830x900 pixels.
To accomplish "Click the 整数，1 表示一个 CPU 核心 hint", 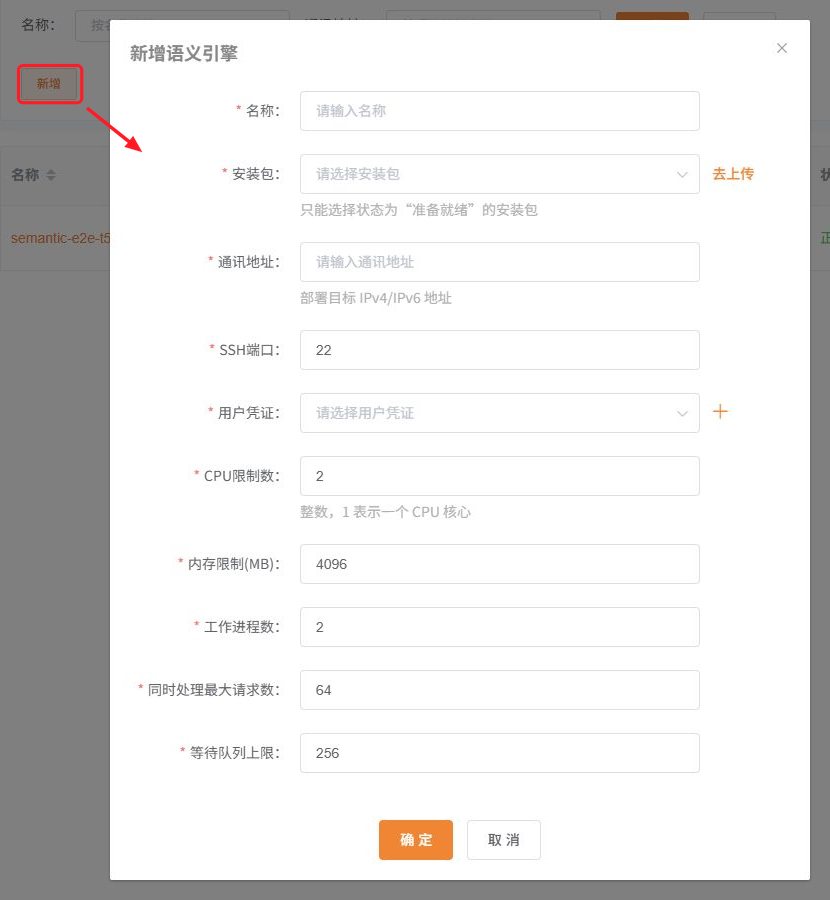I will tap(385, 512).
